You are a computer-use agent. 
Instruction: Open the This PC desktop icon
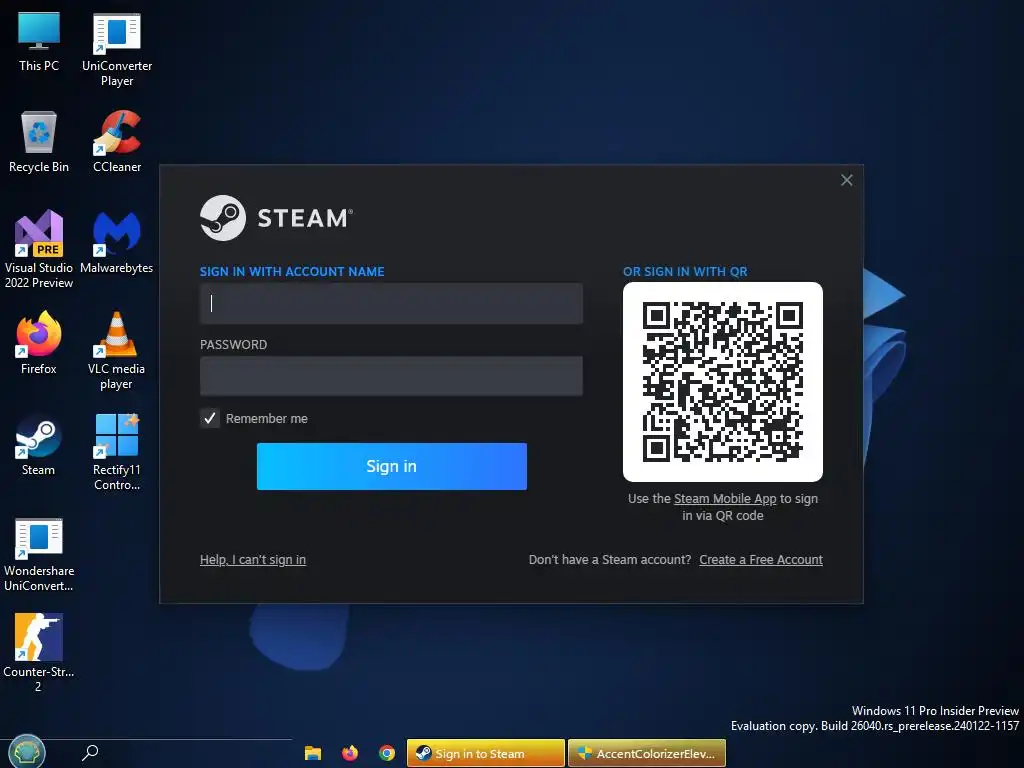click(x=39, y=42)
